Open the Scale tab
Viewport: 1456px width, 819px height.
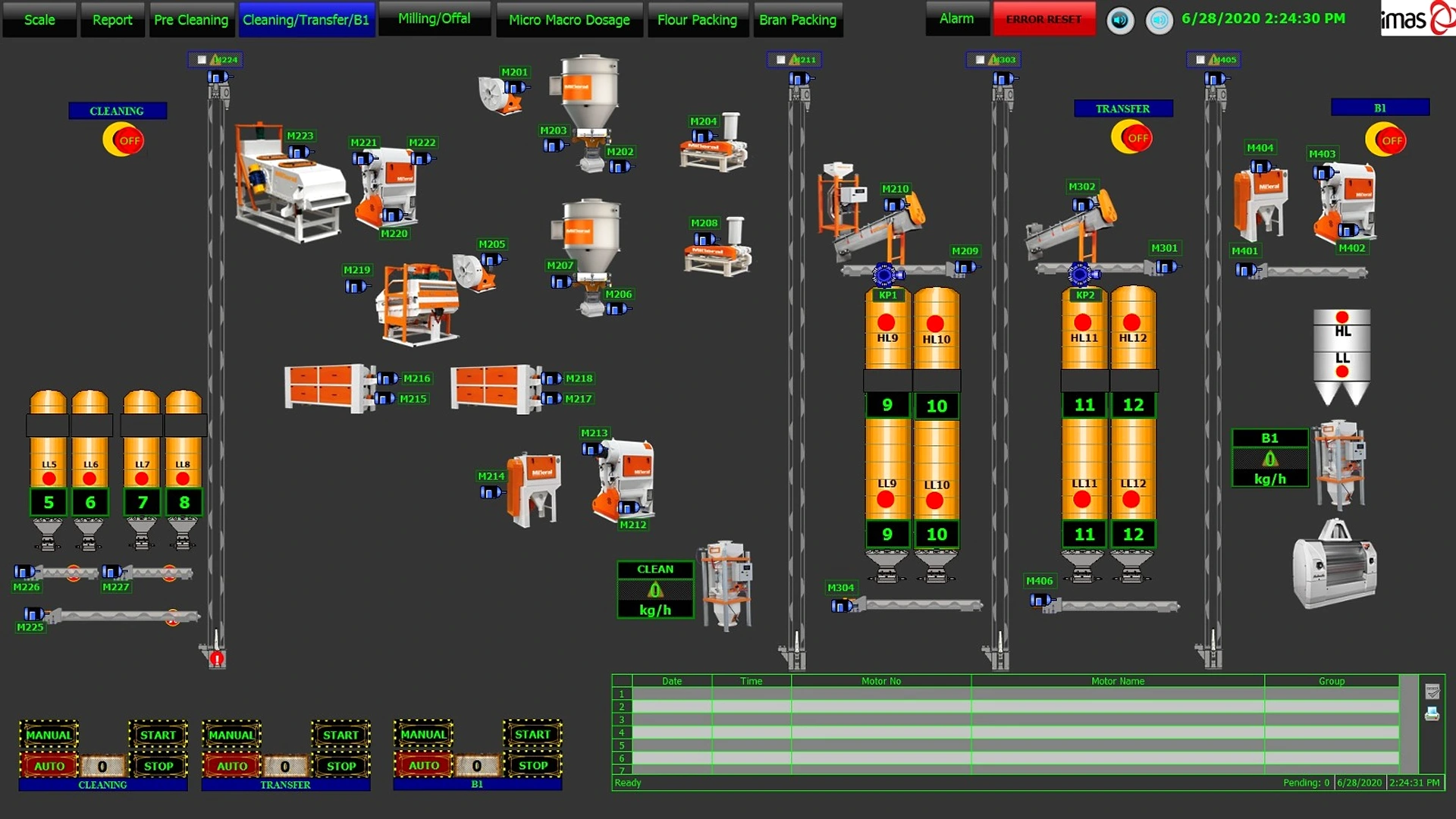tap(39, 20)
